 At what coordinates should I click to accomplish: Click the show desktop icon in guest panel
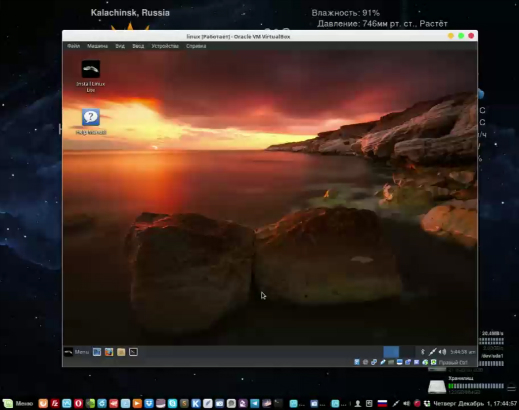[x=97, y=352]
